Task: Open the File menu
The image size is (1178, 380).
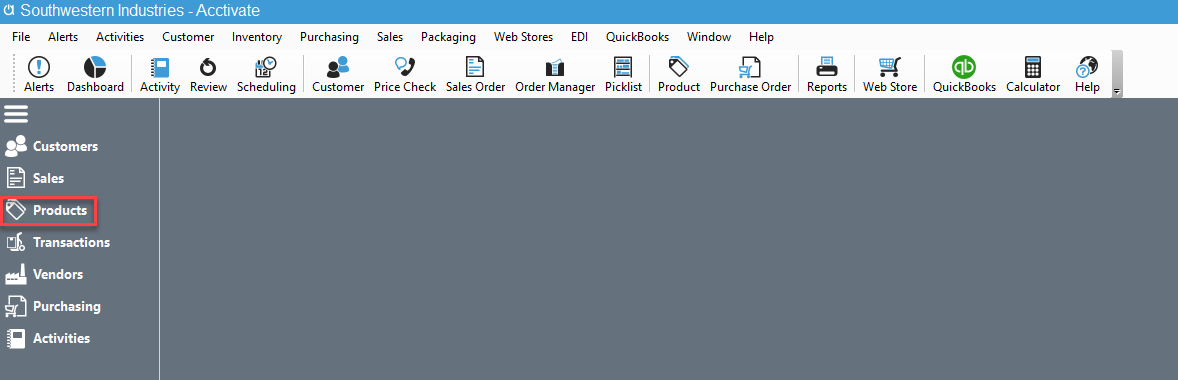Action: point(21,37)
